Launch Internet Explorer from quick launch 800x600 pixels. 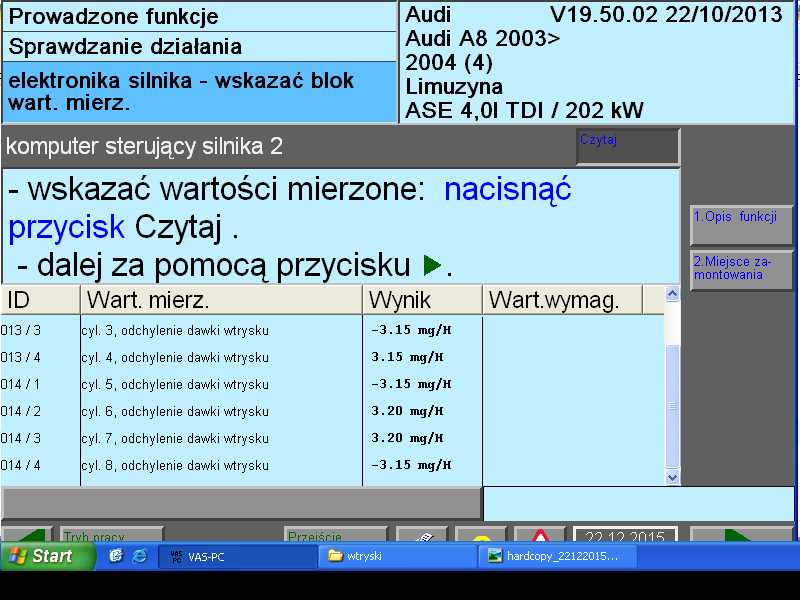(x=139, y=556)
